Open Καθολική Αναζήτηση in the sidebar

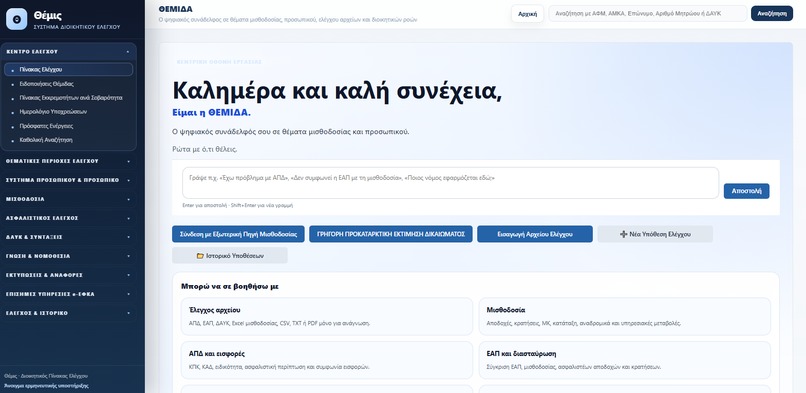point(68,140)
